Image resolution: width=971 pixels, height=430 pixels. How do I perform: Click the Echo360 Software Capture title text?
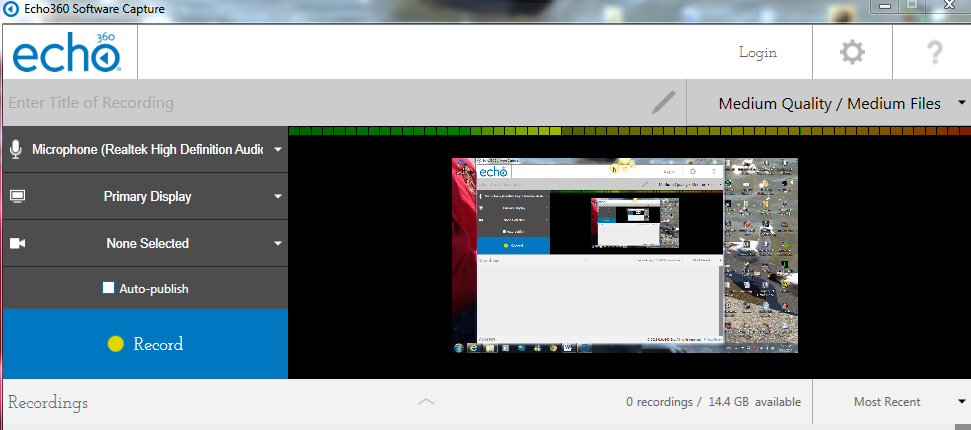coord(94,9)
